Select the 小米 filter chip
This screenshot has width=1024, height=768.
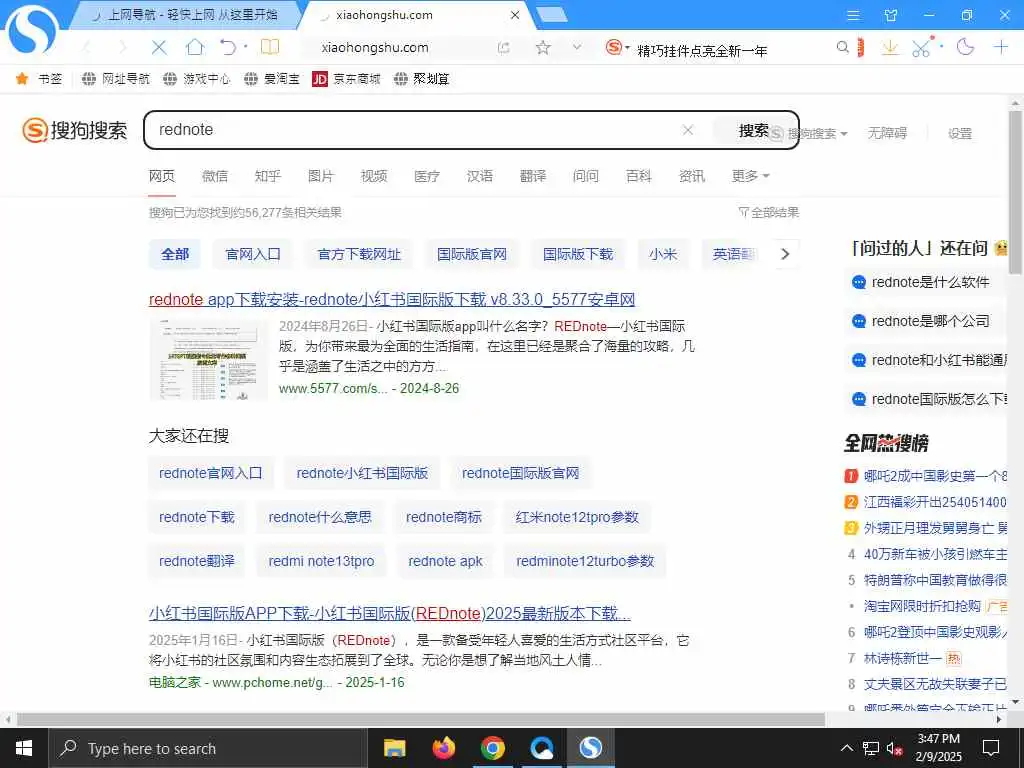point(663,254)
